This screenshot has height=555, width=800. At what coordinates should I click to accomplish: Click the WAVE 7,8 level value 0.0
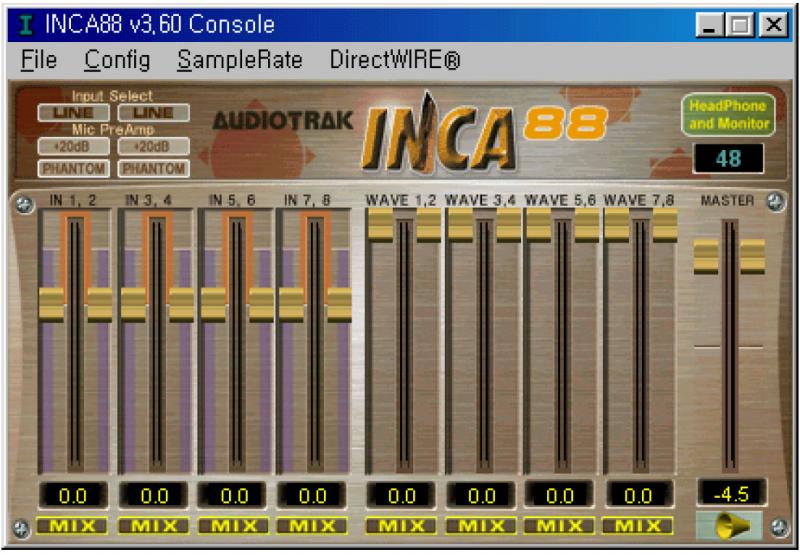coord(638,495)
